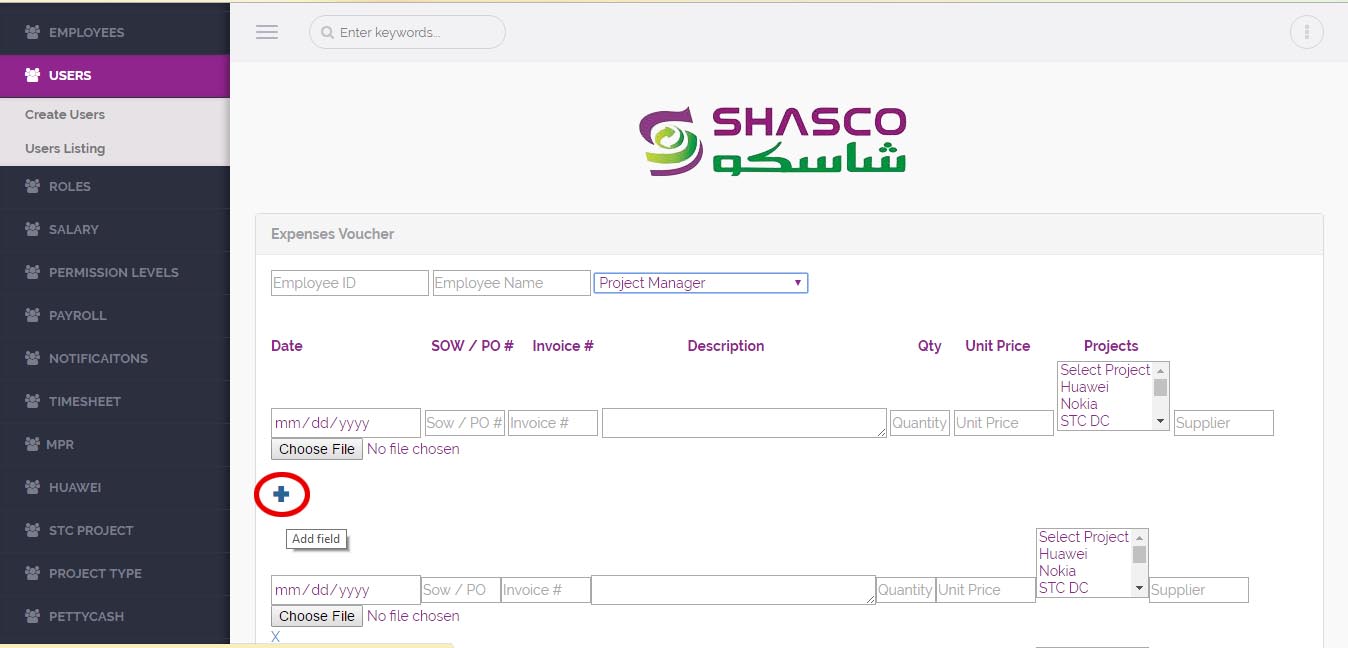This screenshot has width=1348, height=648.
Task: Click the hamburger menu icon
Action: (x=267, y=32)
